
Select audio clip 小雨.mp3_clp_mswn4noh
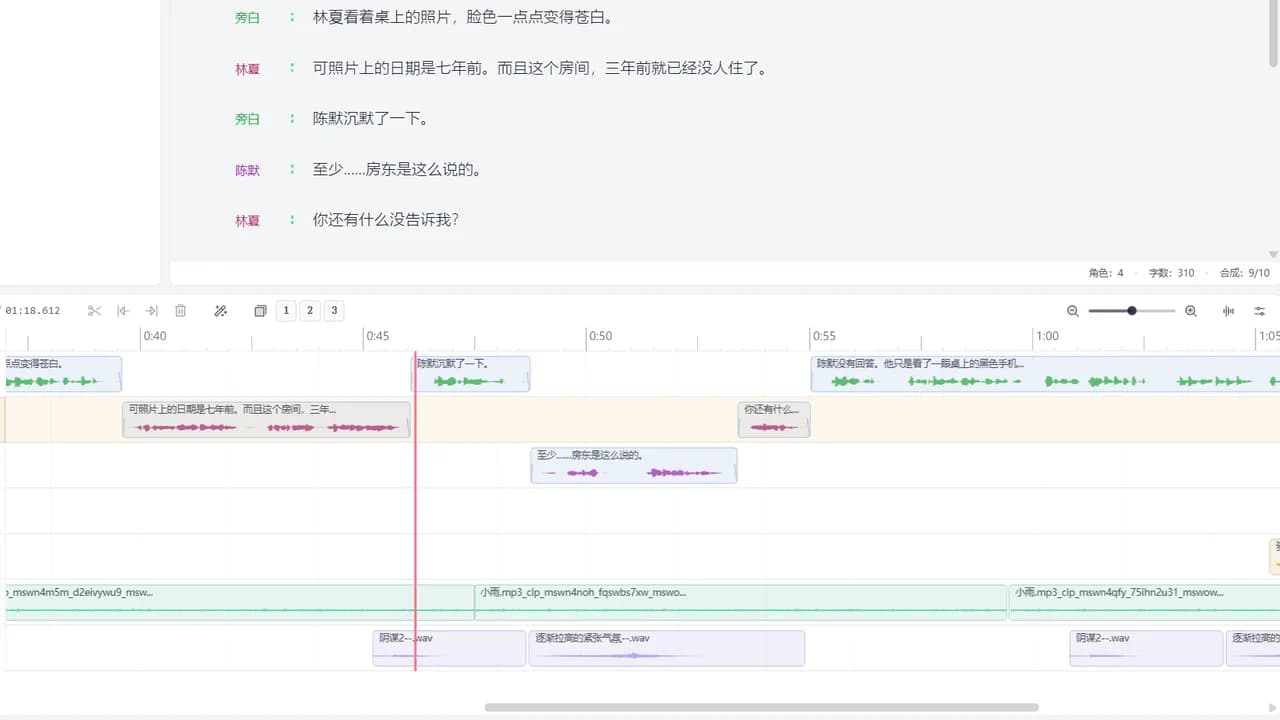(740, 602)
